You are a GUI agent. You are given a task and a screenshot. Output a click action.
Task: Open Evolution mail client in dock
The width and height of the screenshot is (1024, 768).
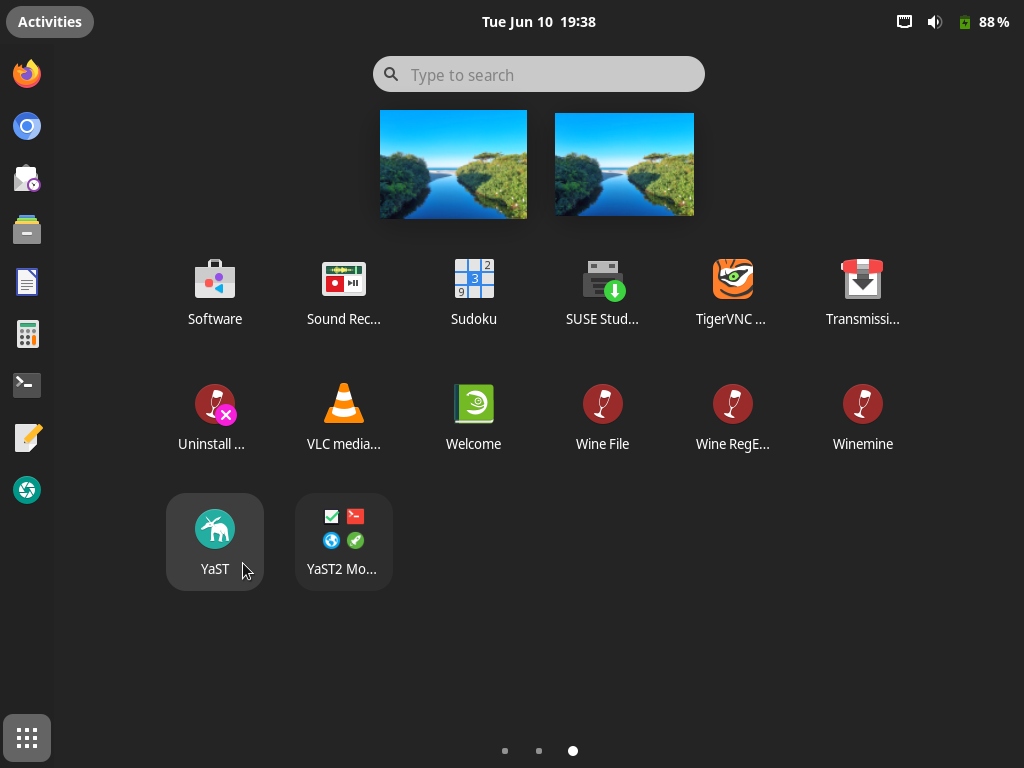click(27, 178)
